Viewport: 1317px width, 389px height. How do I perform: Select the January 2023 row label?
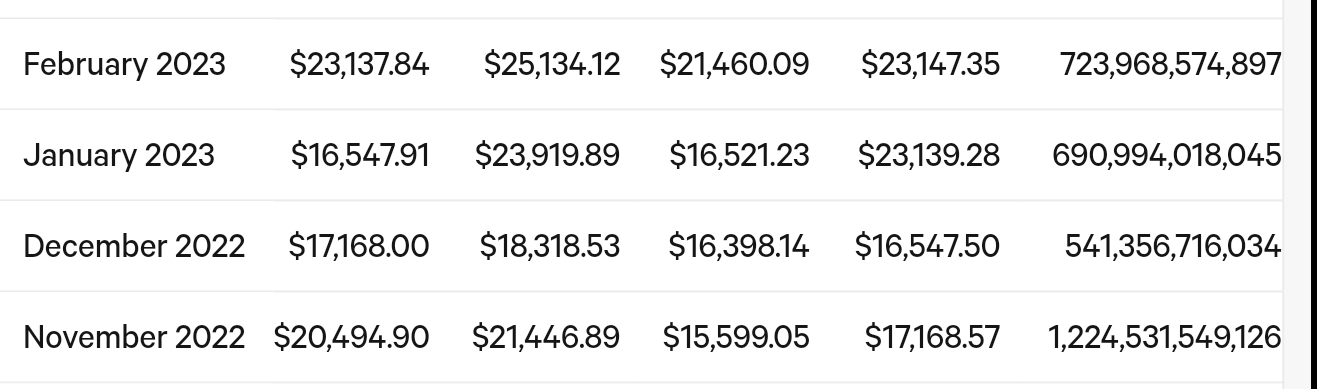pos(119,155)
